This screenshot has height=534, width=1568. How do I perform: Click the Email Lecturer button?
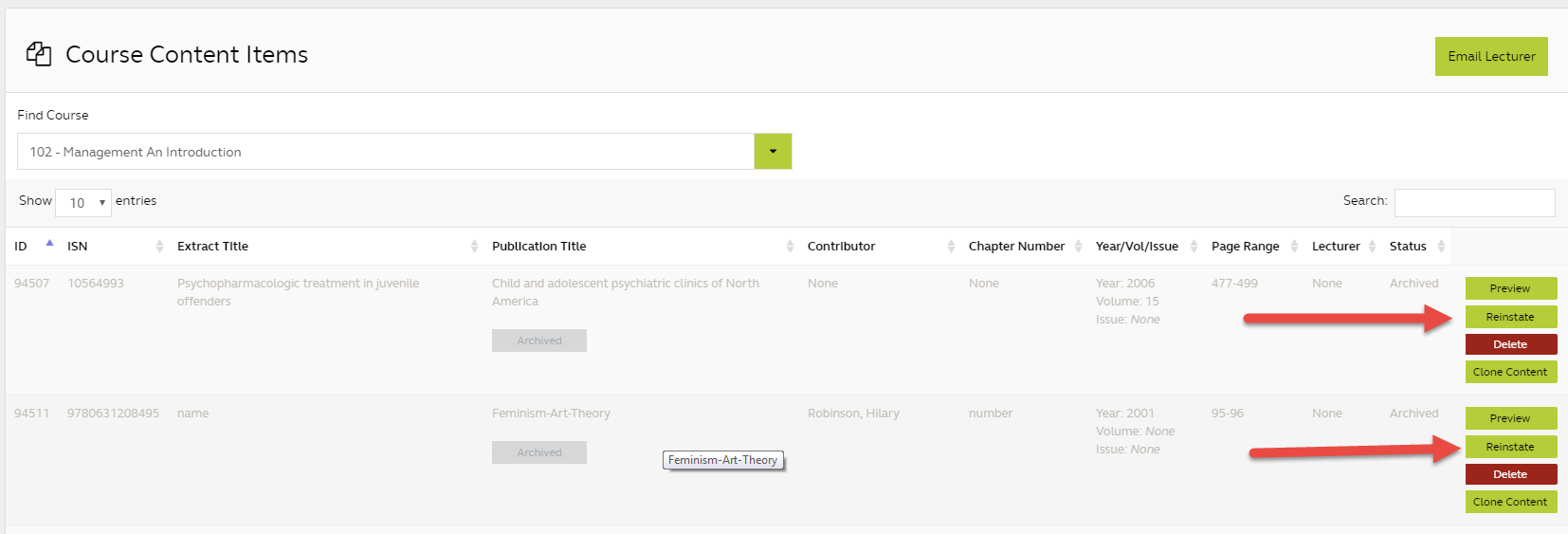point(1491,57)
